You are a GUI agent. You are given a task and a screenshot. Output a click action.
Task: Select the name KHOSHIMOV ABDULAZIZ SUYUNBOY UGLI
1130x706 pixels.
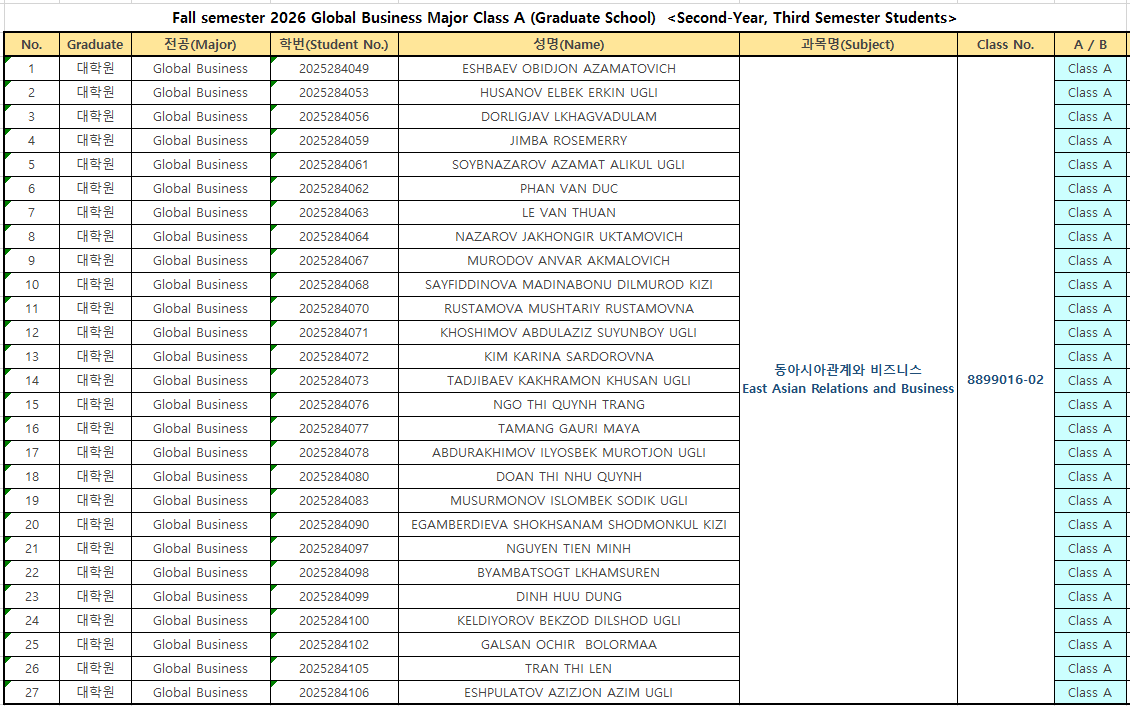[x=569, y=333]
